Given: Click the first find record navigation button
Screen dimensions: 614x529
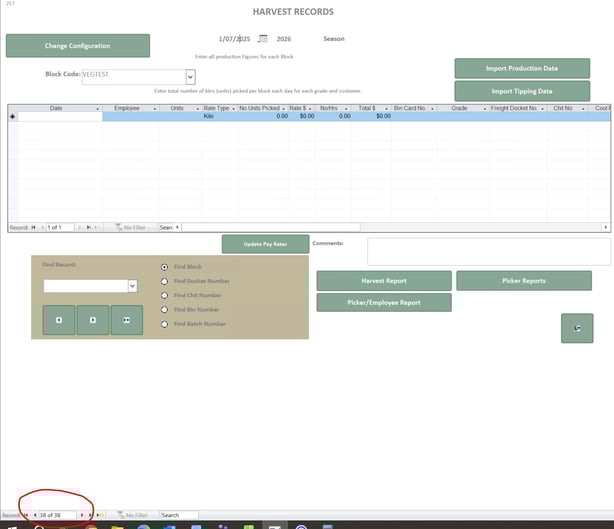Looking at the screenshot, I should pyautogui.click(x=59, y=320).
